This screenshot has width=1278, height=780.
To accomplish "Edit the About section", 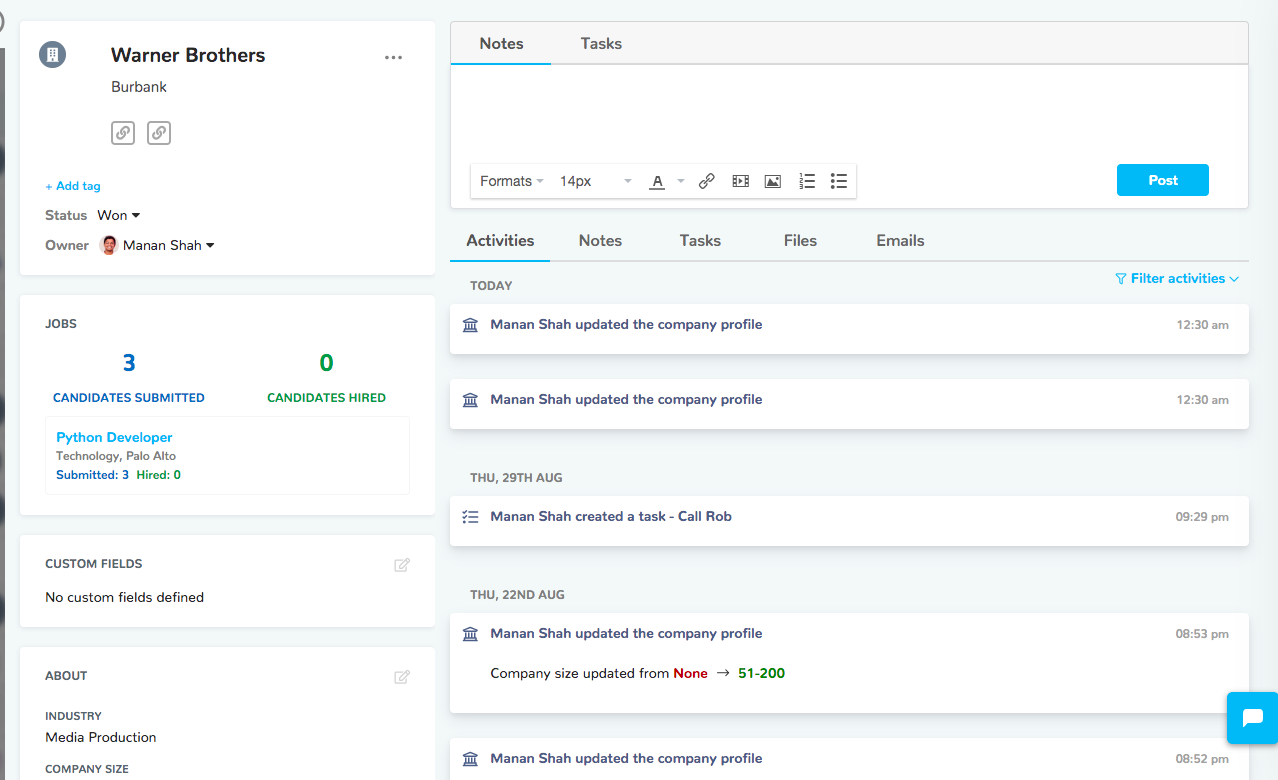I will pyautogui.click(x=402, y=677).
